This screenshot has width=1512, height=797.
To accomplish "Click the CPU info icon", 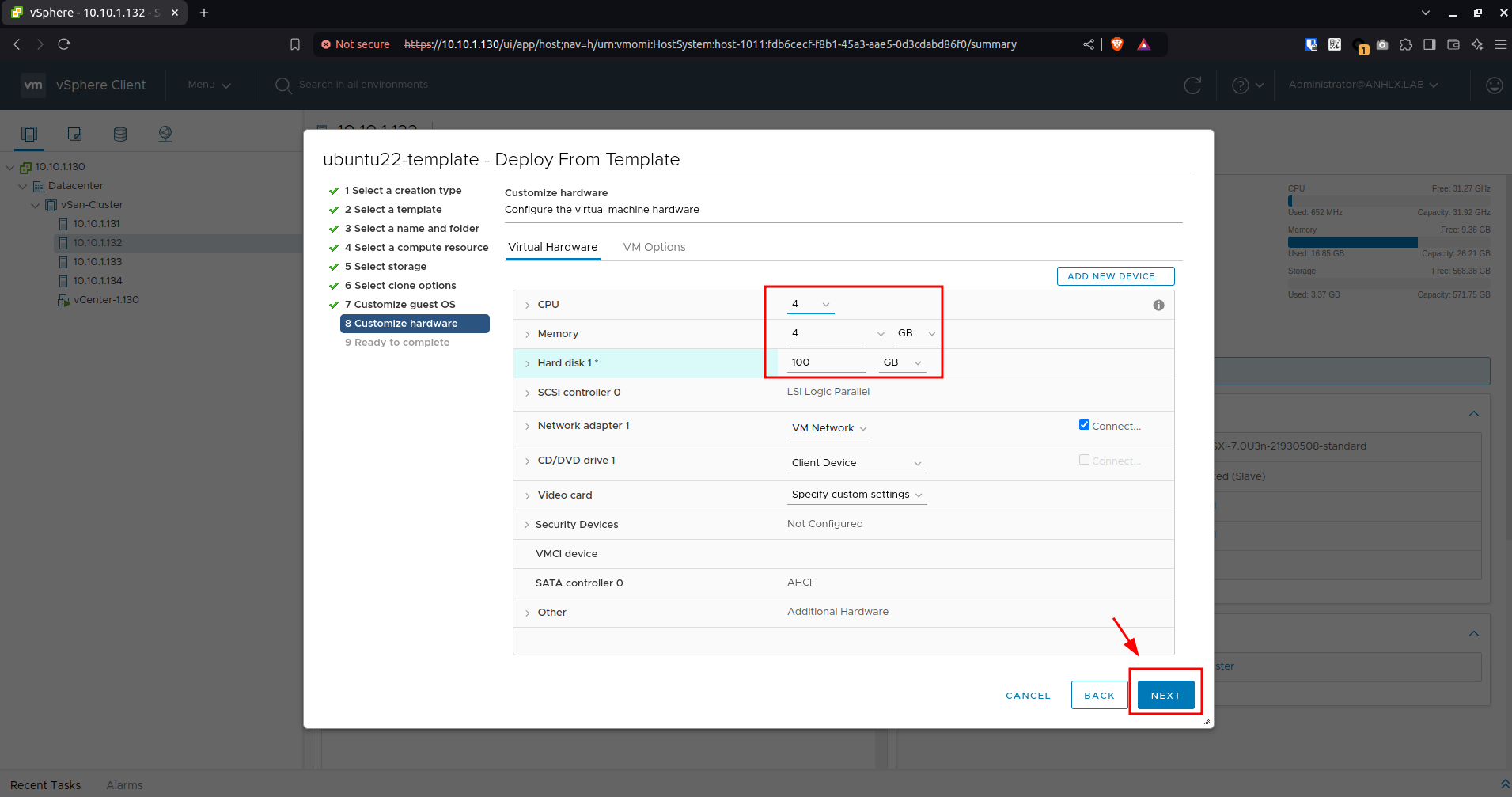I will [1158, 306].
